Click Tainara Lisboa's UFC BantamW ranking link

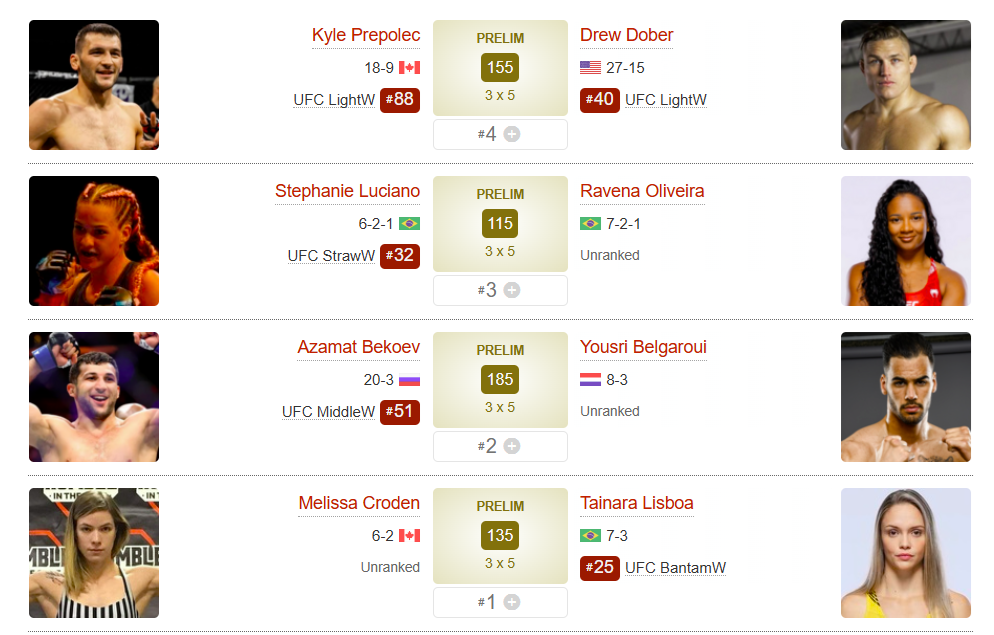676,568
